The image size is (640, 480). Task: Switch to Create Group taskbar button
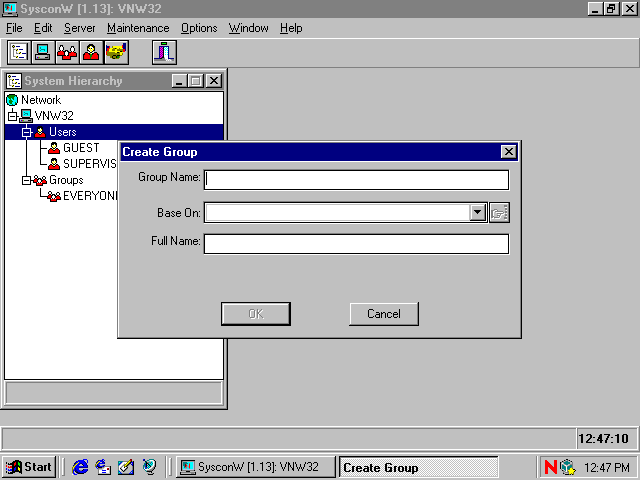(x=419, y=467)
